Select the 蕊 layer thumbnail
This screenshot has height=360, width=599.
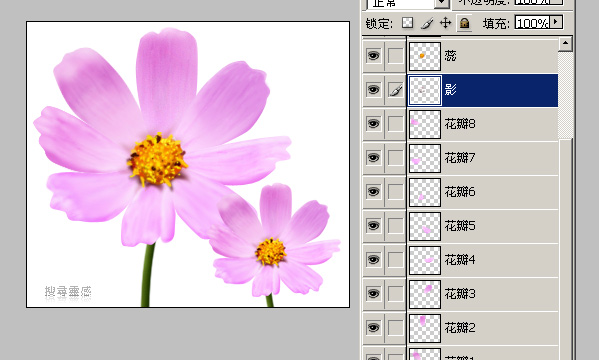pos(425,56)
